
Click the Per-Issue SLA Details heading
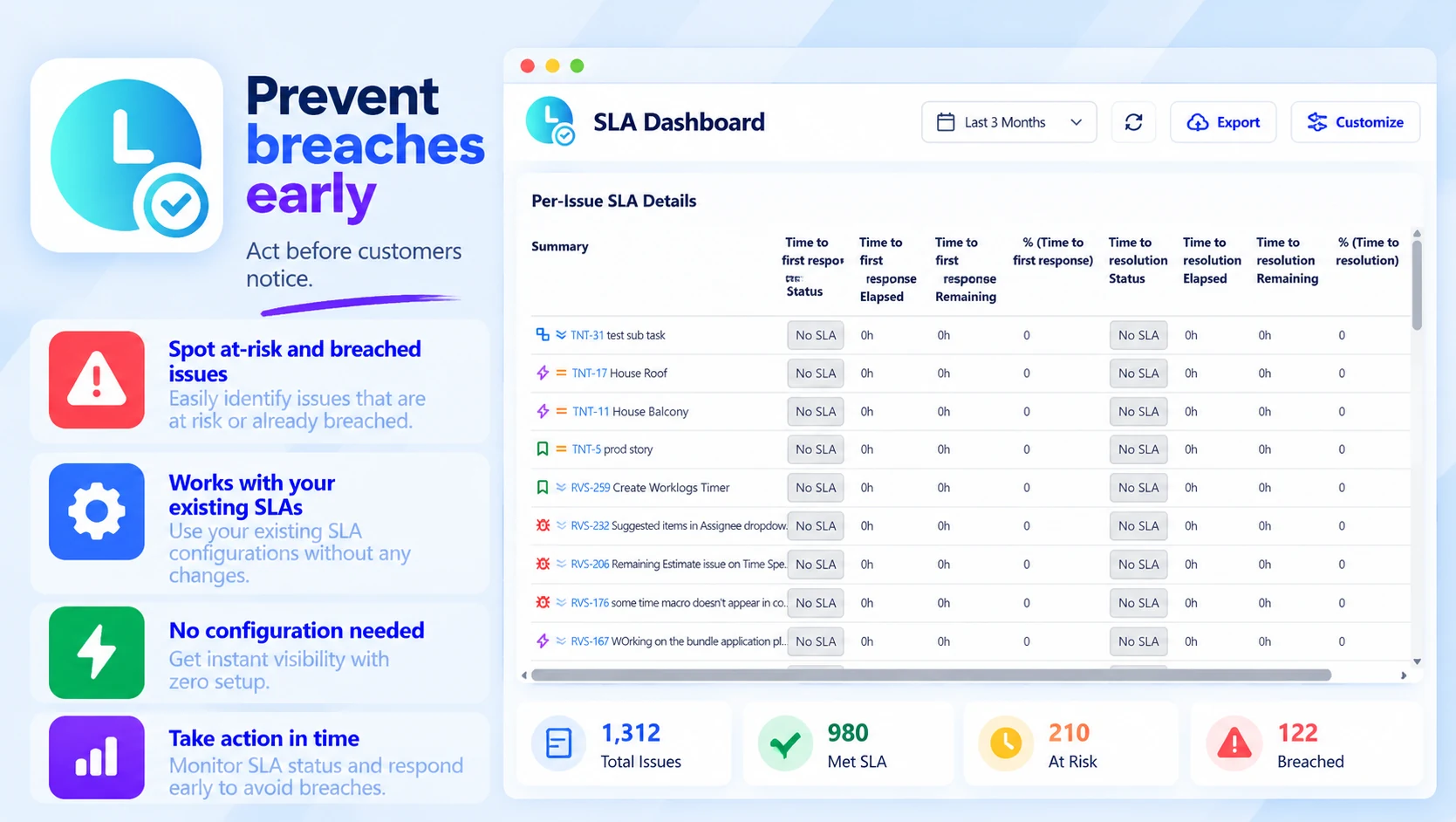point(614,201)
